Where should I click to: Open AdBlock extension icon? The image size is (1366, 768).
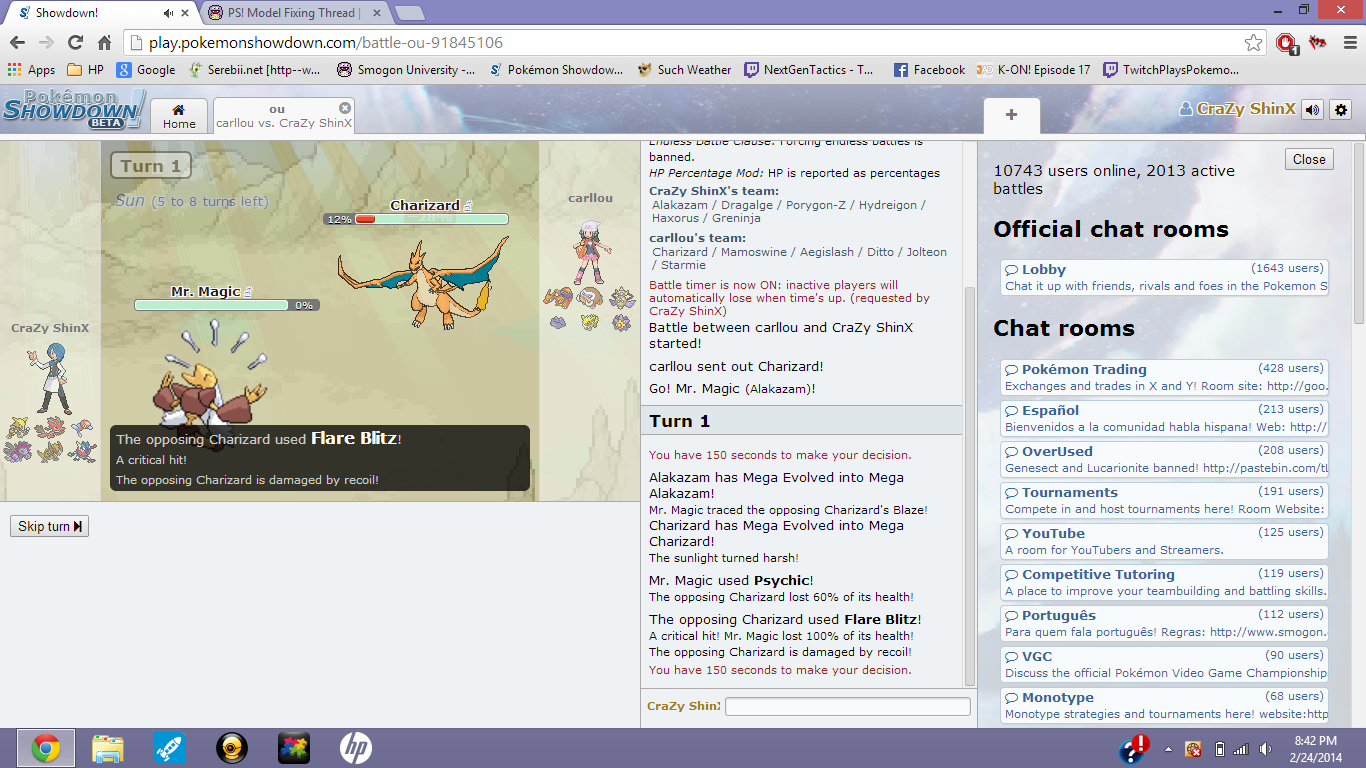coord(1287,43)
